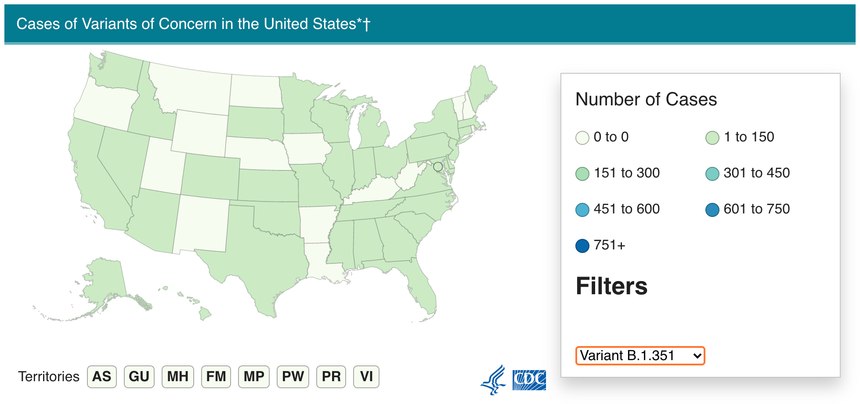Viewport: 860px width, 404px height.
Task: Select the PW territory button
Action: [292, 377]
